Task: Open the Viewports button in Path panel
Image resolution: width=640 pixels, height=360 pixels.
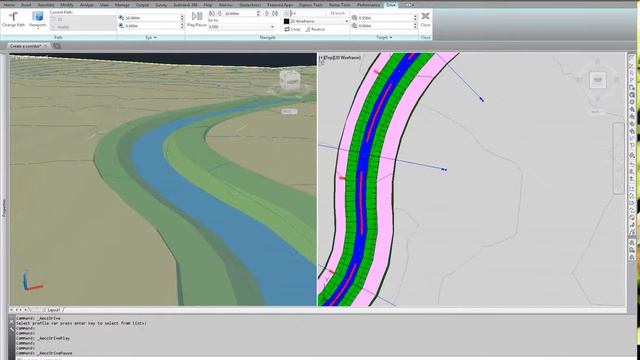Action: point(38,20)
